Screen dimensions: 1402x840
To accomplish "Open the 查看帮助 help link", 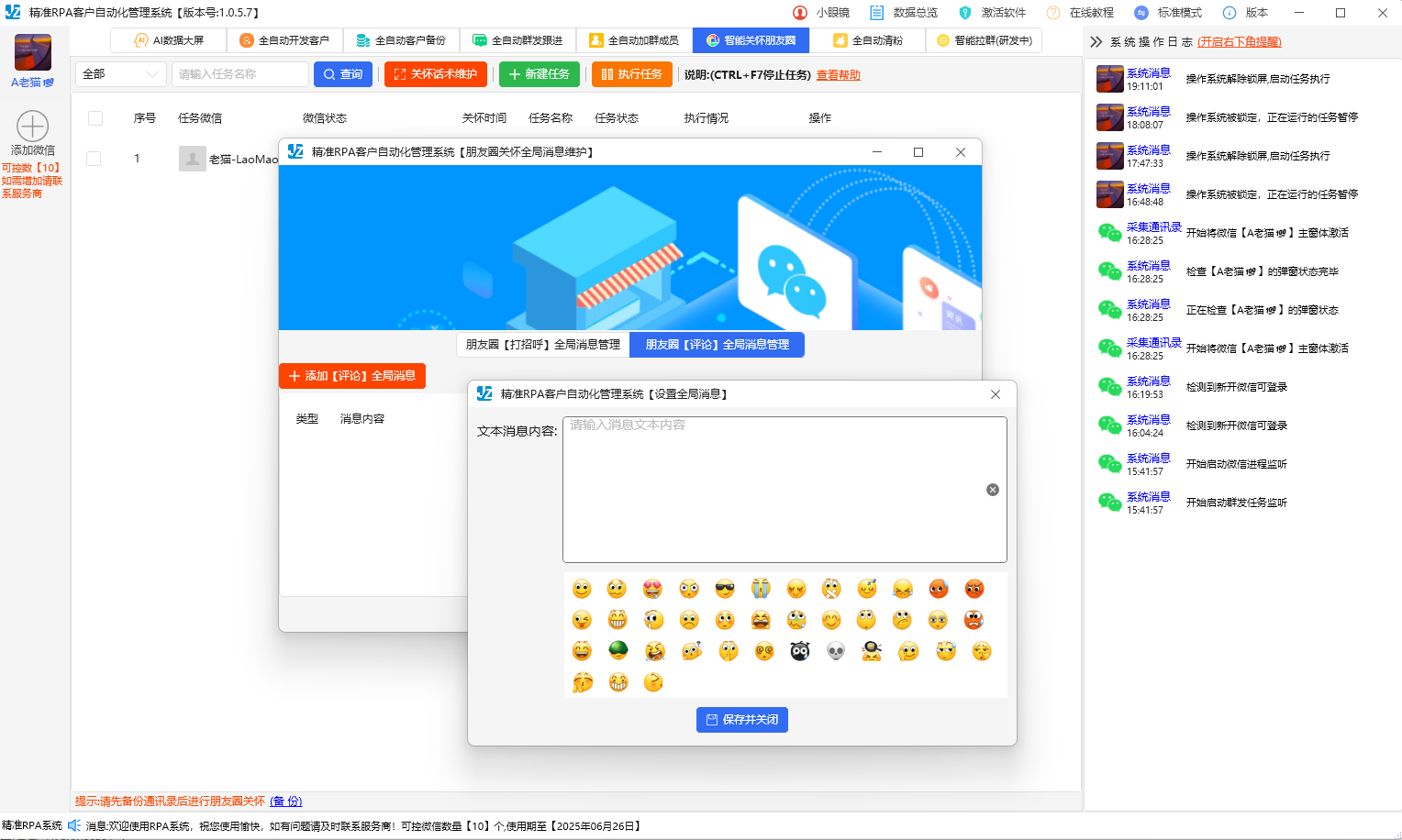I will (839, 75).
